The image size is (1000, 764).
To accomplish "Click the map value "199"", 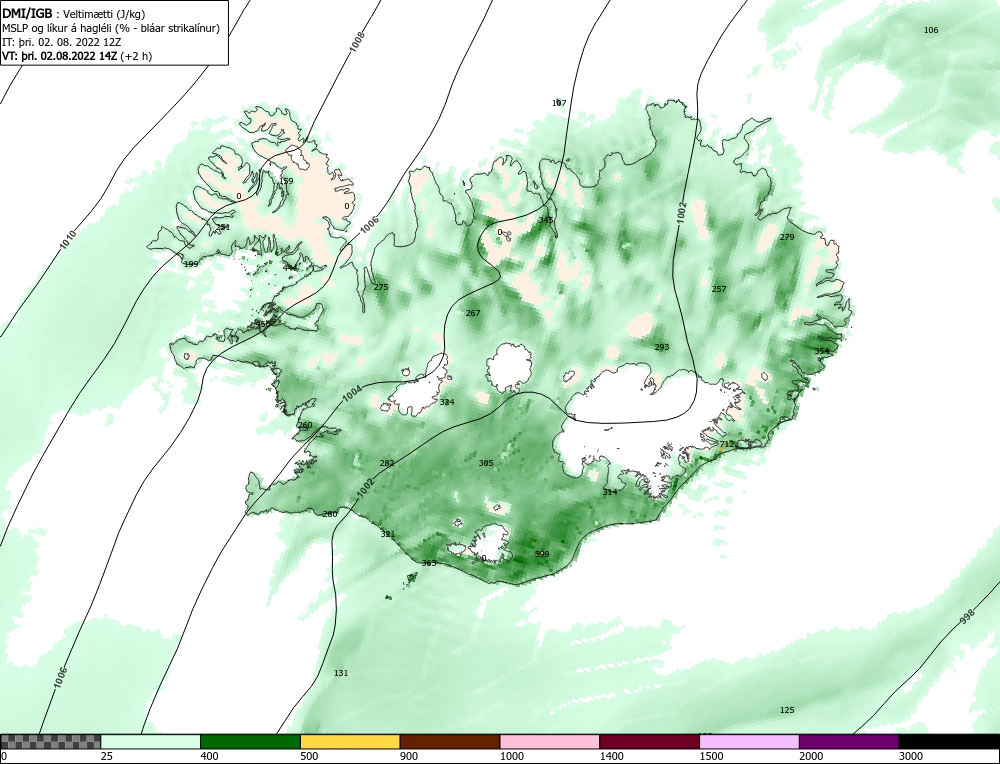I will pyautogui.click(x=191, y=264).
